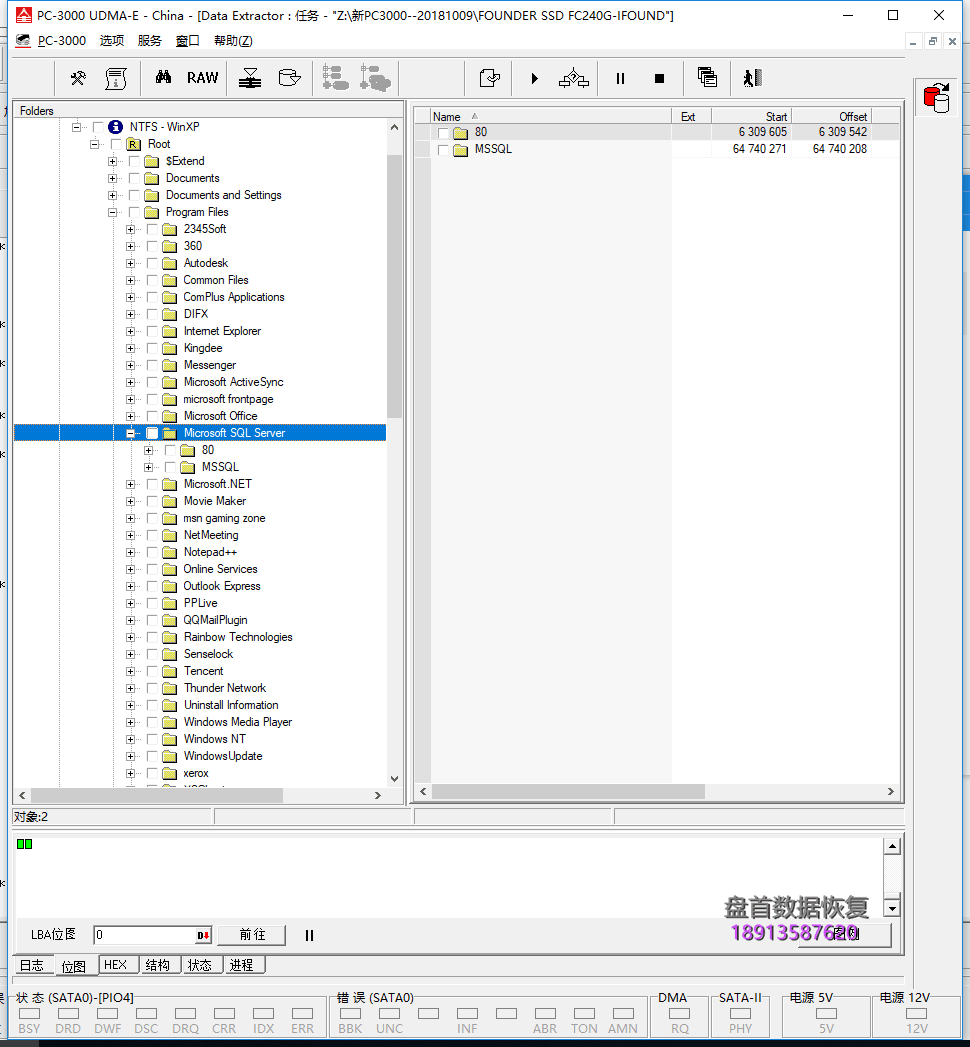Collapse the Root node
The image size is (970, 1047).
94,144
